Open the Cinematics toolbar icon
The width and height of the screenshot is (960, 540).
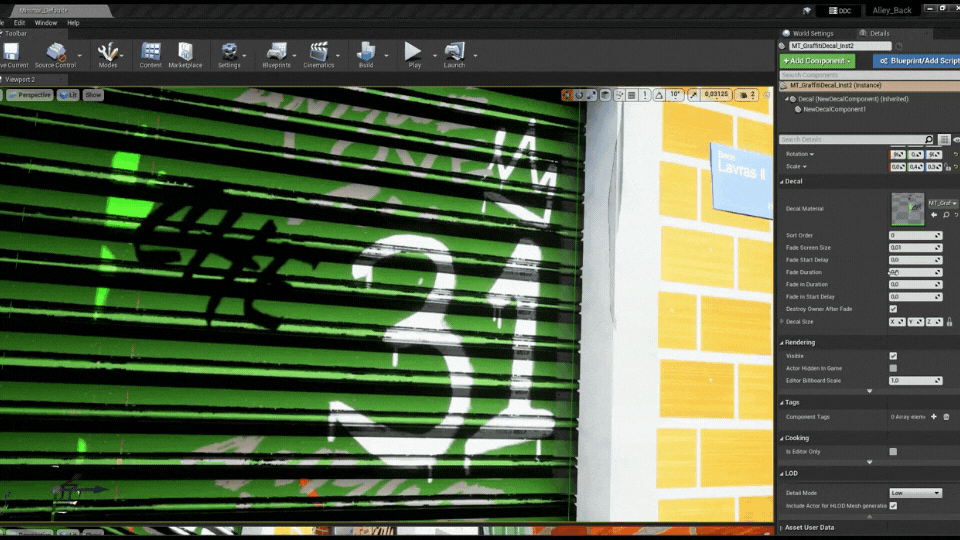(x=318, y=54)
